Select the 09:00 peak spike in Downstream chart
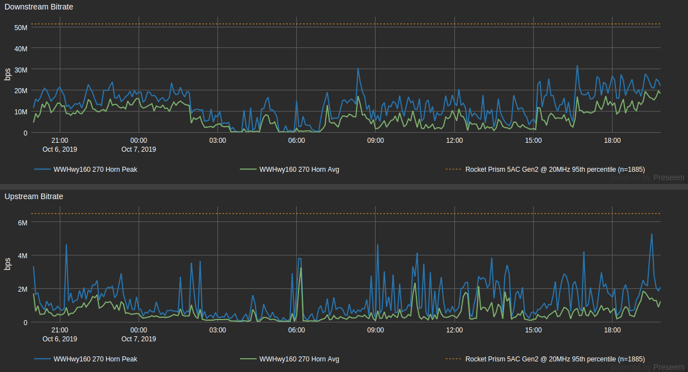688x372 pixels. click(x=358, y=69)
